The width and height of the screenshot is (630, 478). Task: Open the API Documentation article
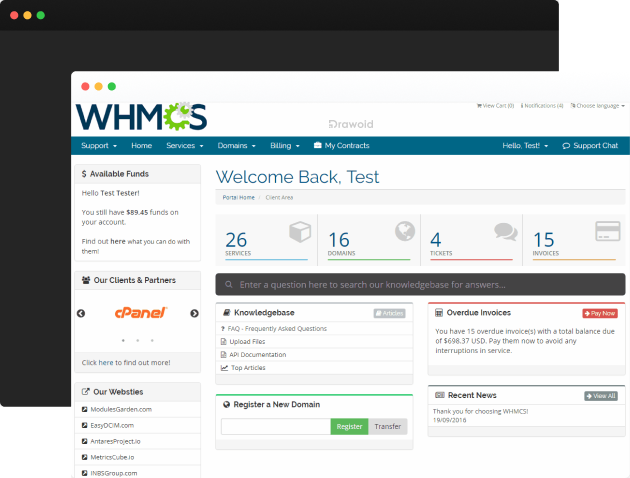(x=258, y=355)
